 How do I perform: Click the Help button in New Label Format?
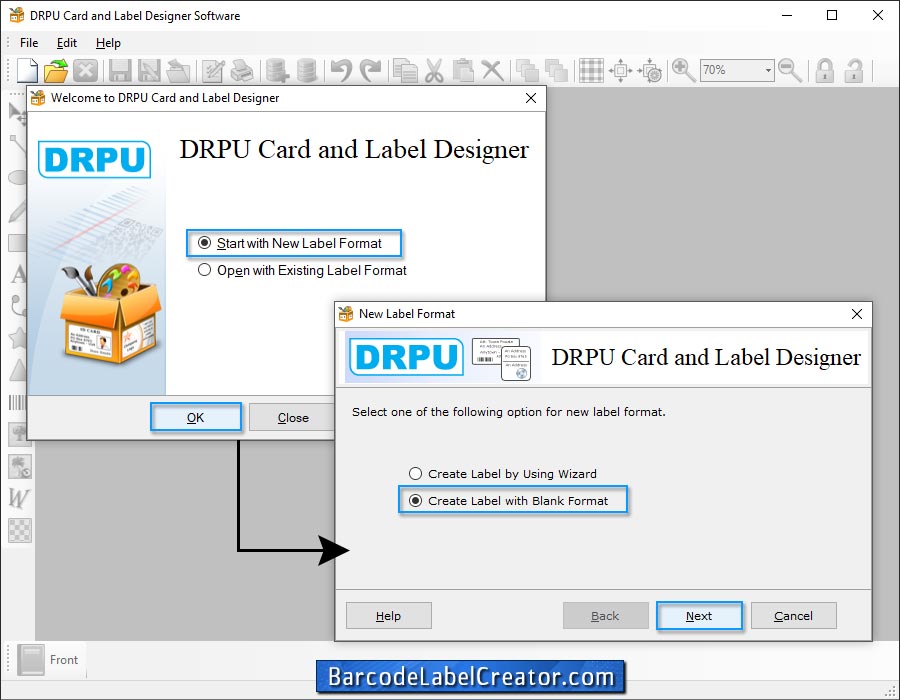389,616
